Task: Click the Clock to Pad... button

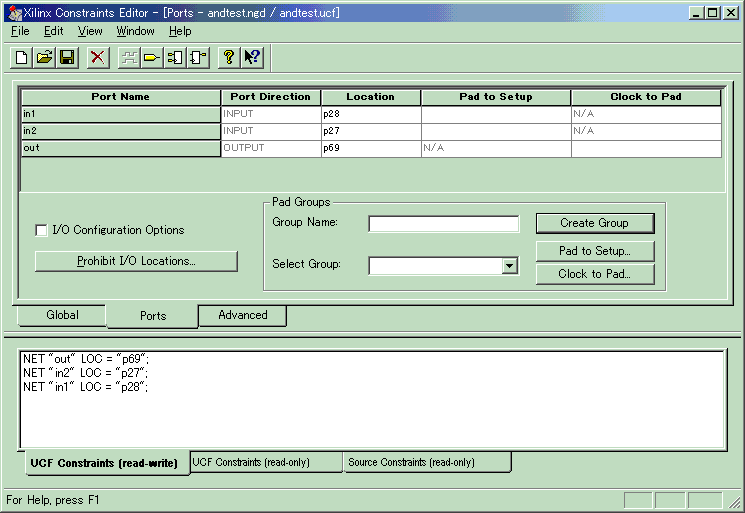Action: pos(595,274)
